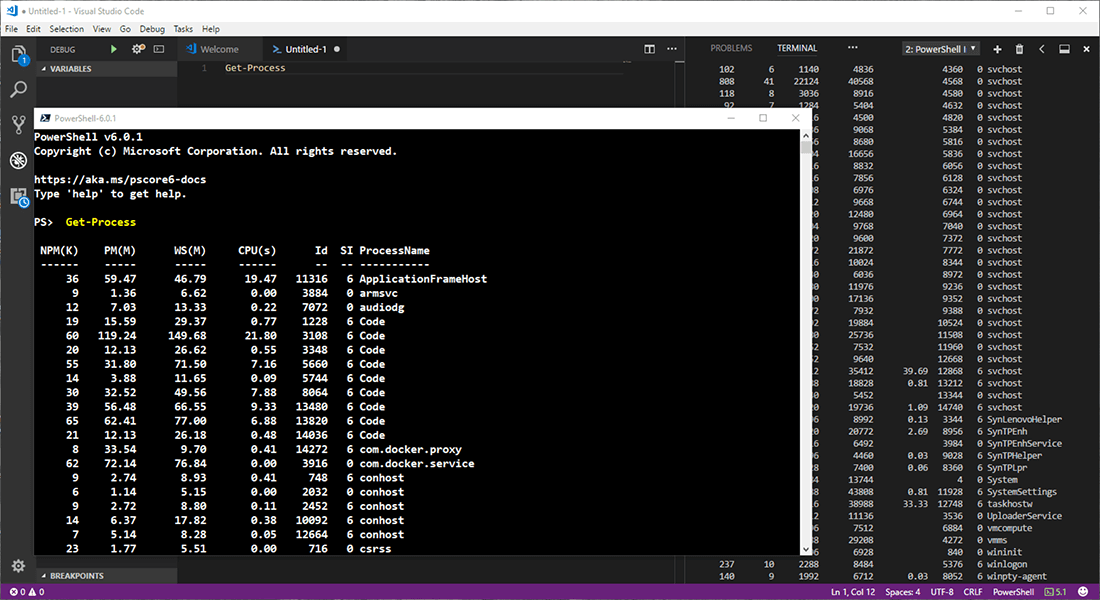Open Manage gear at bottom of activity bar
Screen dimensions: 1100x600
tap(18, 565)
